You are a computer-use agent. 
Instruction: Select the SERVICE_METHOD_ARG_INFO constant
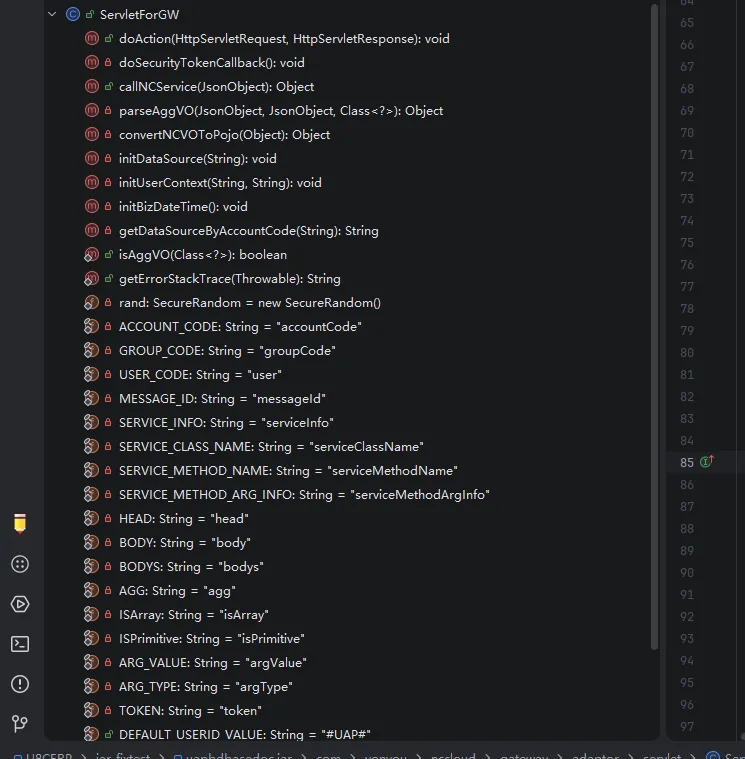point(304,495)
